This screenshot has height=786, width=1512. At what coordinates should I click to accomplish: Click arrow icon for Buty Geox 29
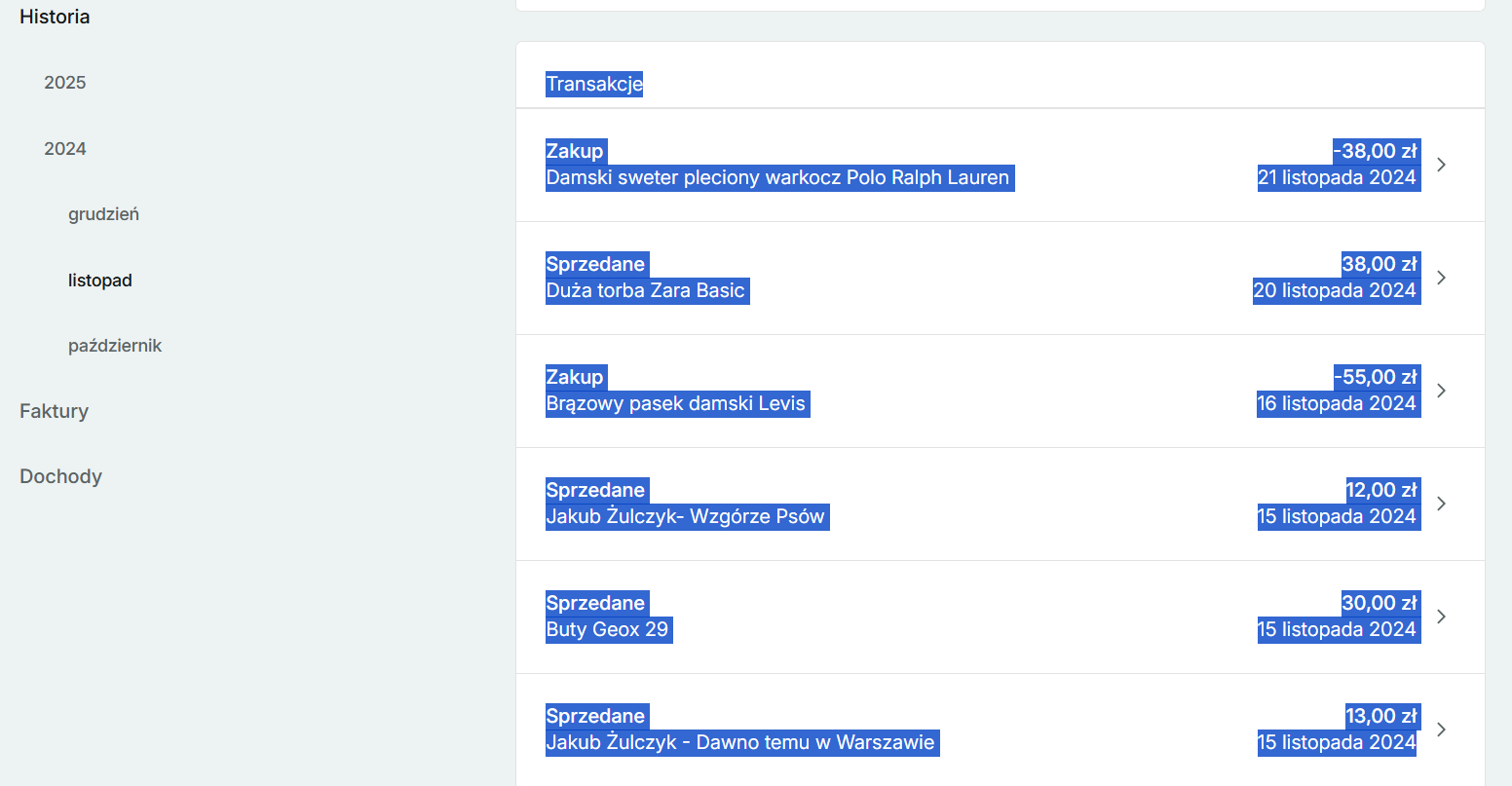tap(1441, 617)
